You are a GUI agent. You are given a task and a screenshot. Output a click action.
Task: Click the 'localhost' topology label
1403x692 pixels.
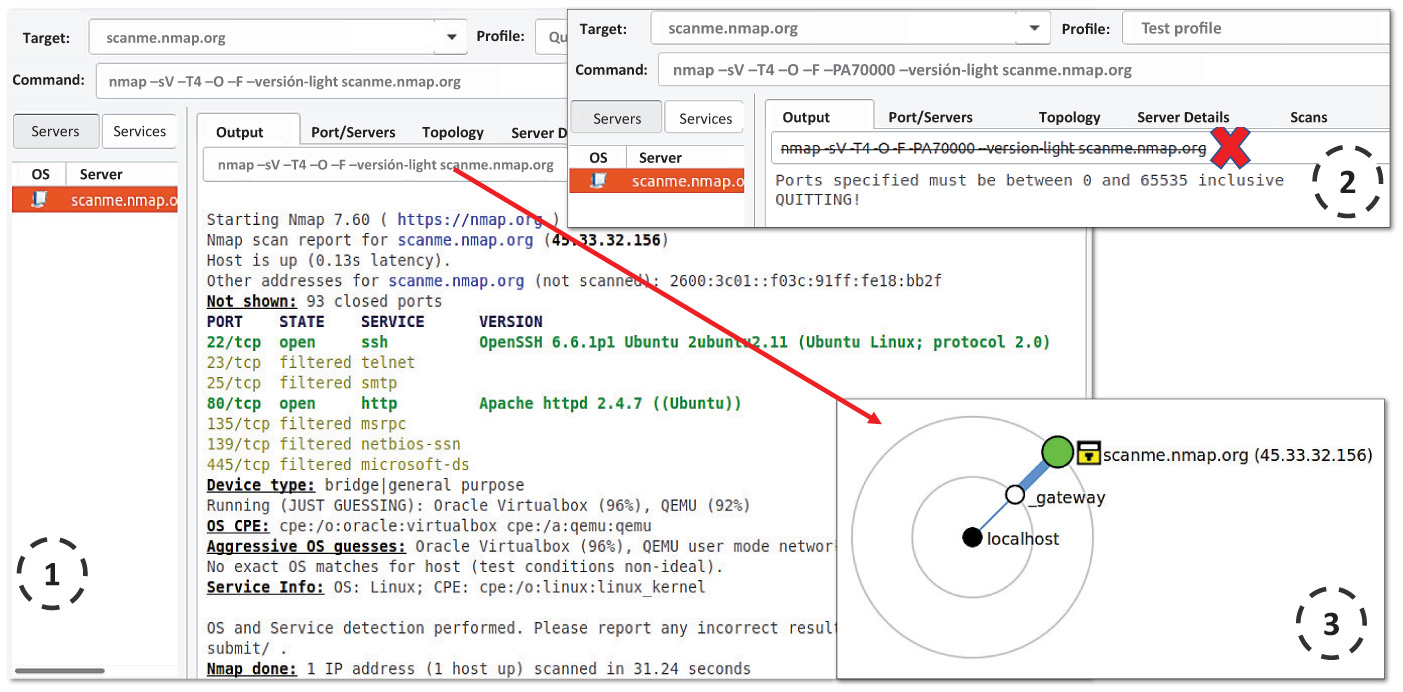1023,539
